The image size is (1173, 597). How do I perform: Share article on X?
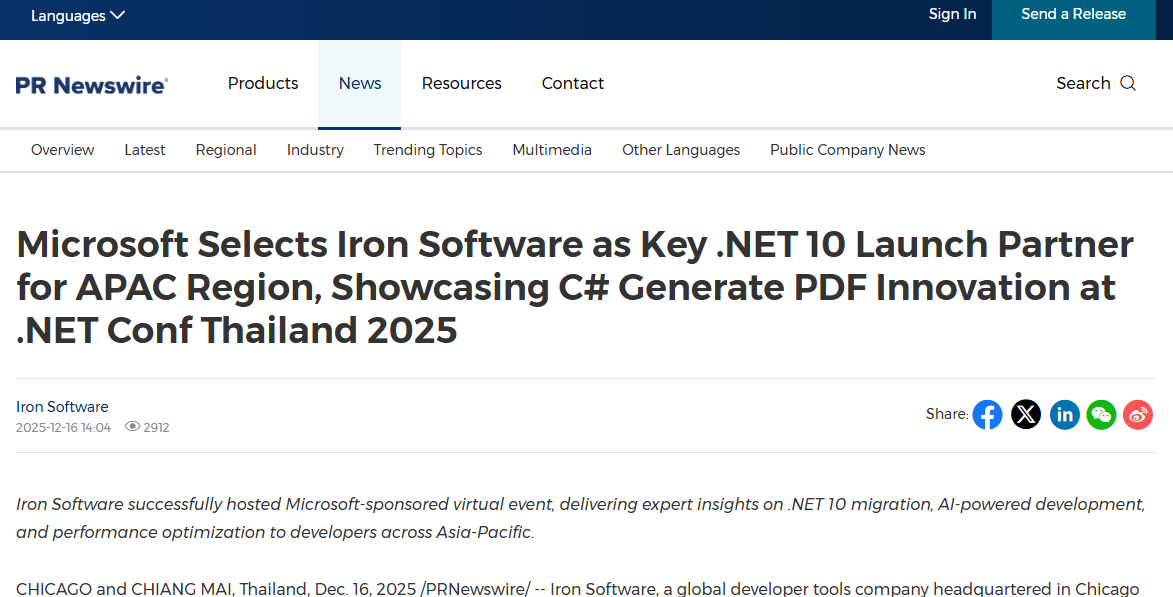point(1026,414)
